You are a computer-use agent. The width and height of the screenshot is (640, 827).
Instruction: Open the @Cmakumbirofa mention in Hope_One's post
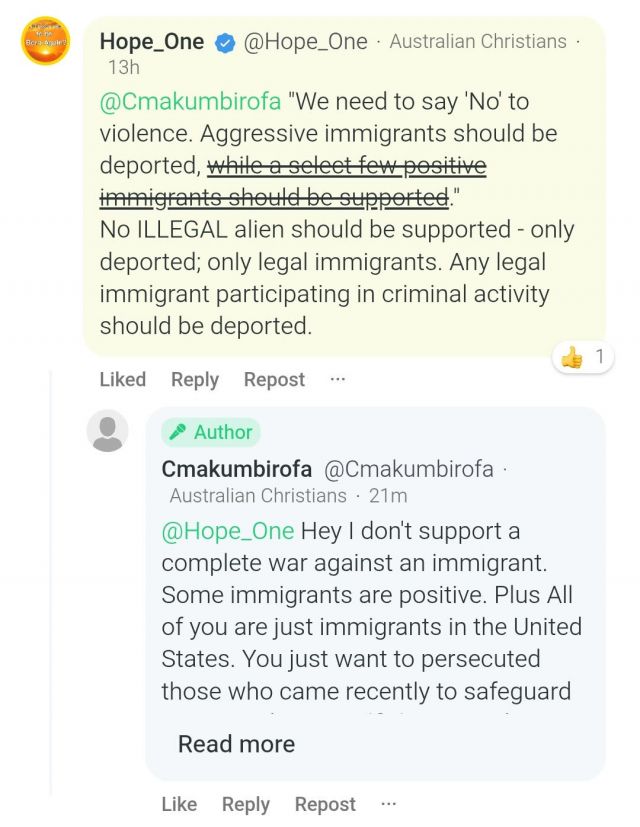tap(190, 101)
